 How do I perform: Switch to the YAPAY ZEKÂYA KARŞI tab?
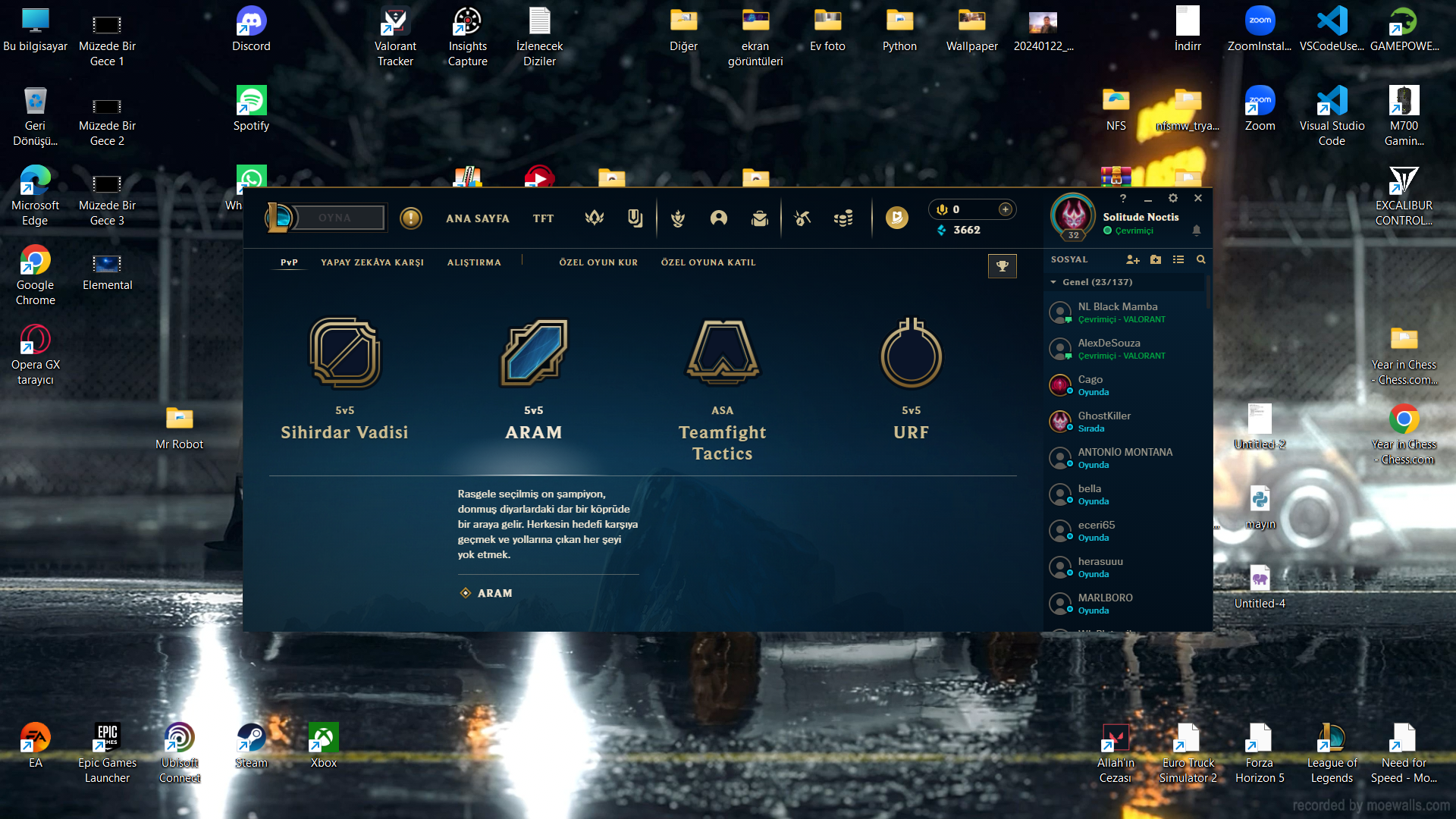point(372,262)
